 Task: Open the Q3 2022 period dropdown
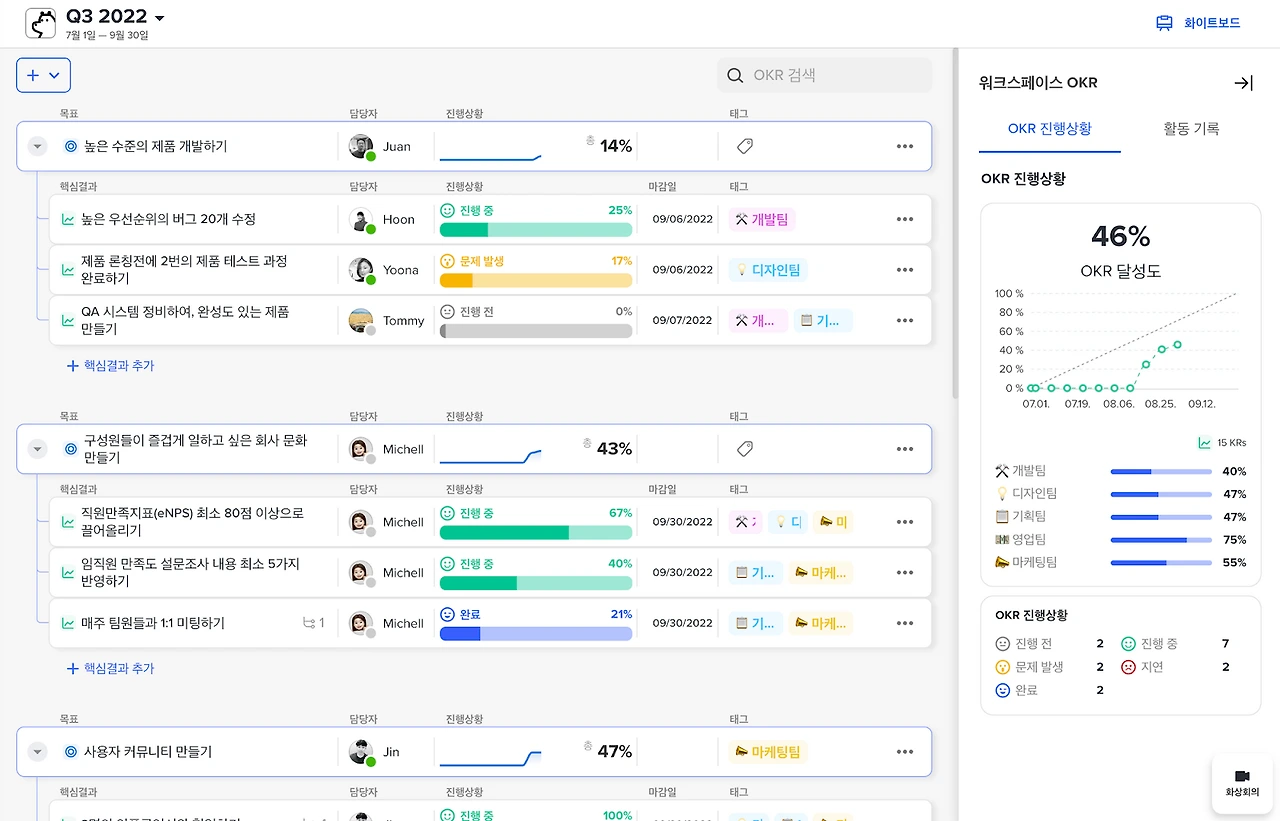tap(116, 17)
